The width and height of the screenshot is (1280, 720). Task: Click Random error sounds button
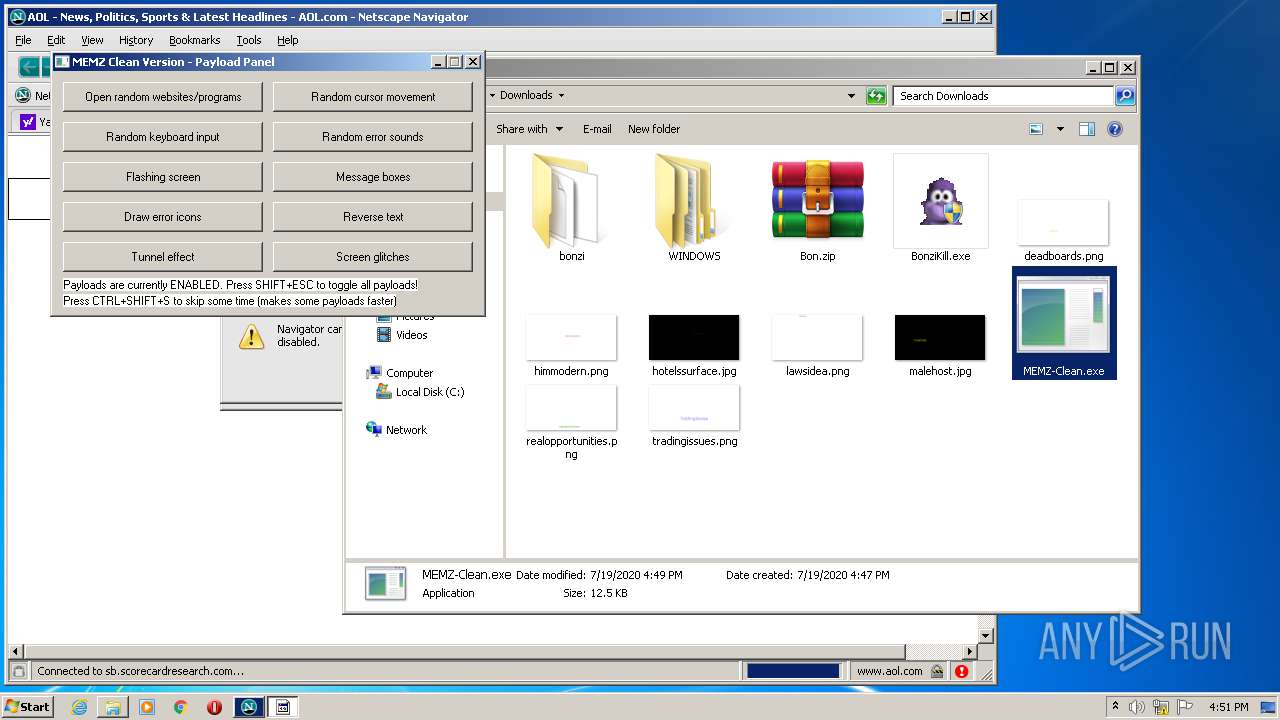pos(373,137)
